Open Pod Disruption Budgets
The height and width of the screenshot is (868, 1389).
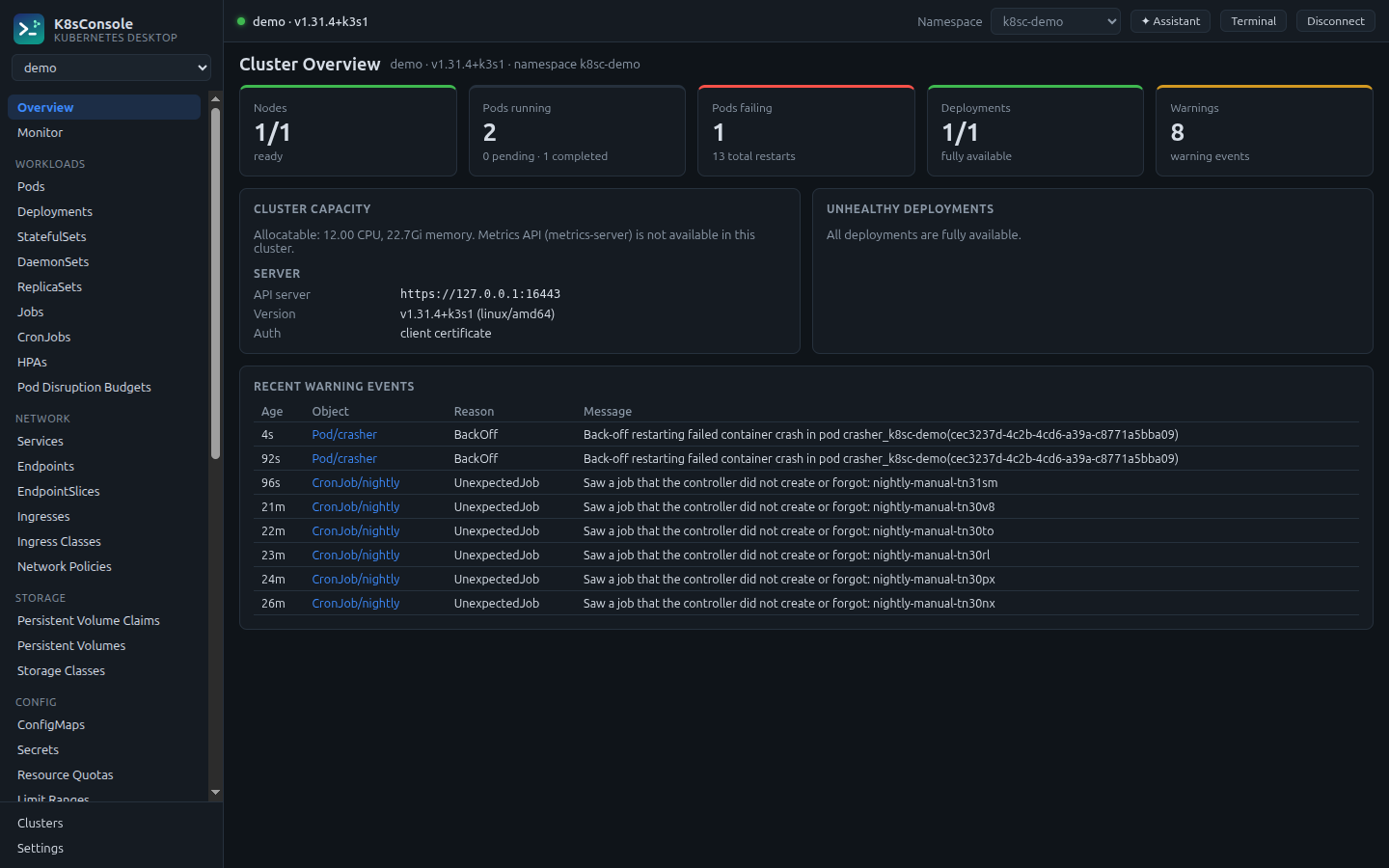pyautogui.click(x=104, y=387)
